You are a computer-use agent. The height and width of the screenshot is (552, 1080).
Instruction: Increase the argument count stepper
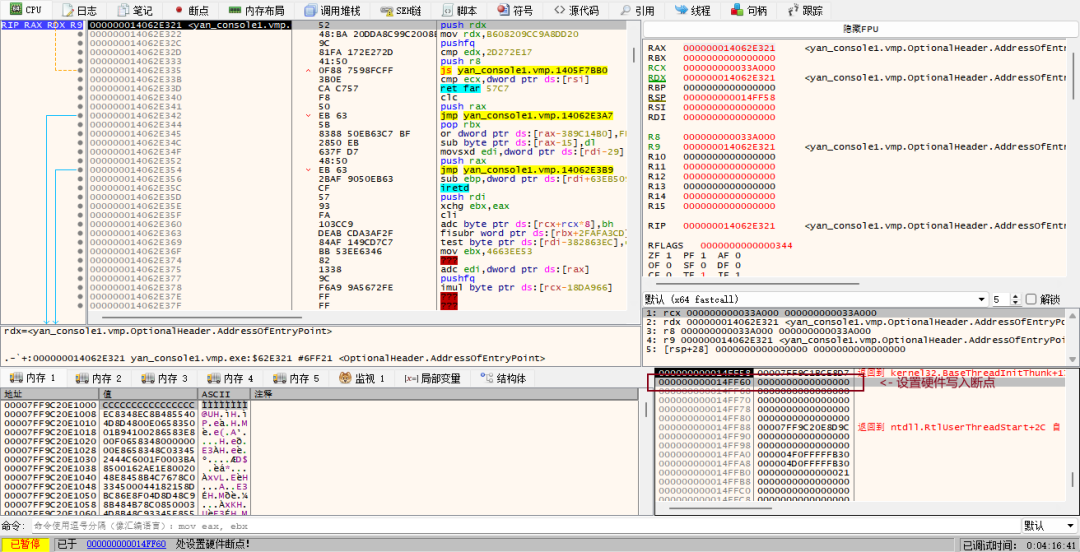coord(1016,296)
